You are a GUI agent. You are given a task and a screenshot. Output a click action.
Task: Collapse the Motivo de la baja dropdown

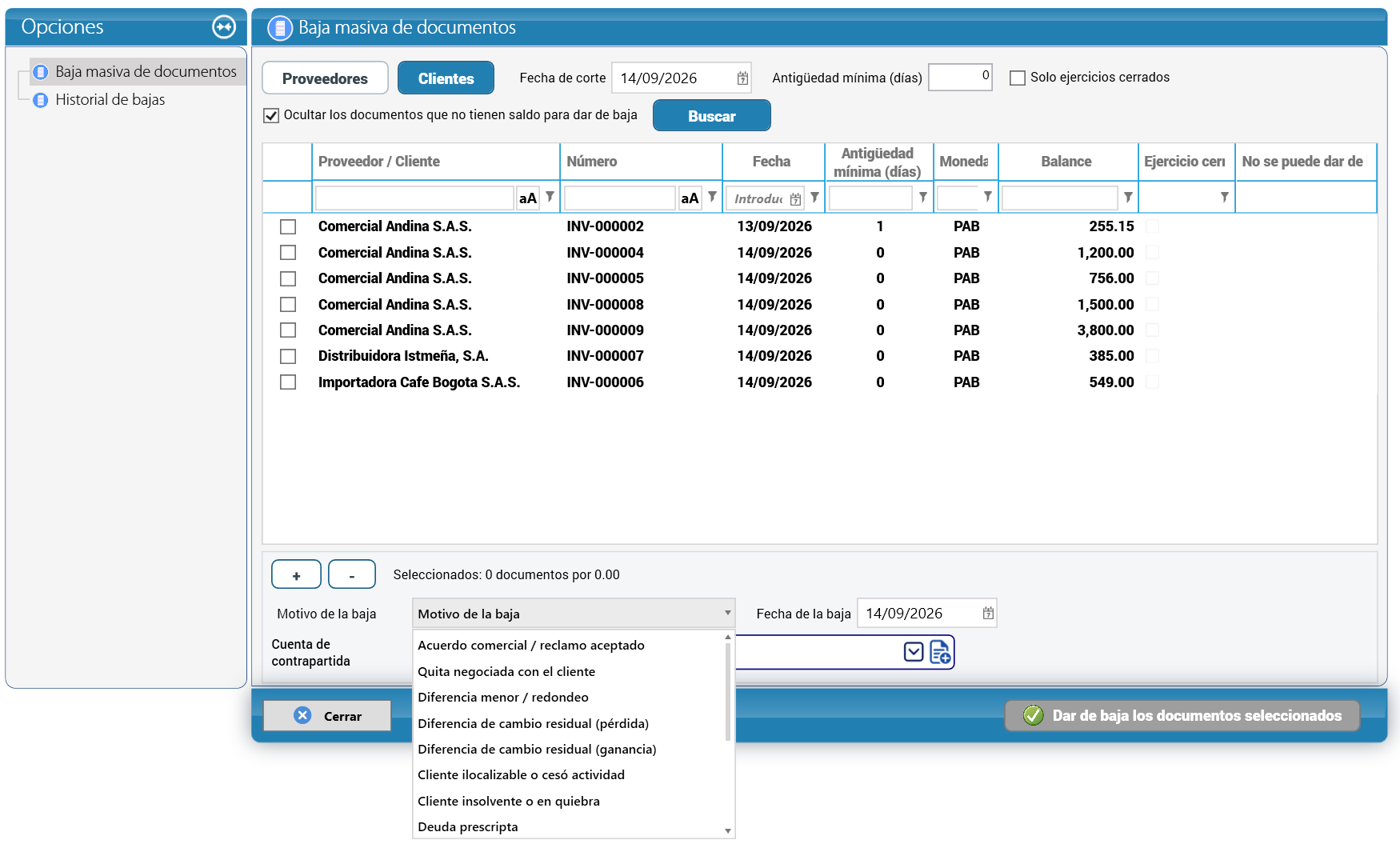coord(728,614)
